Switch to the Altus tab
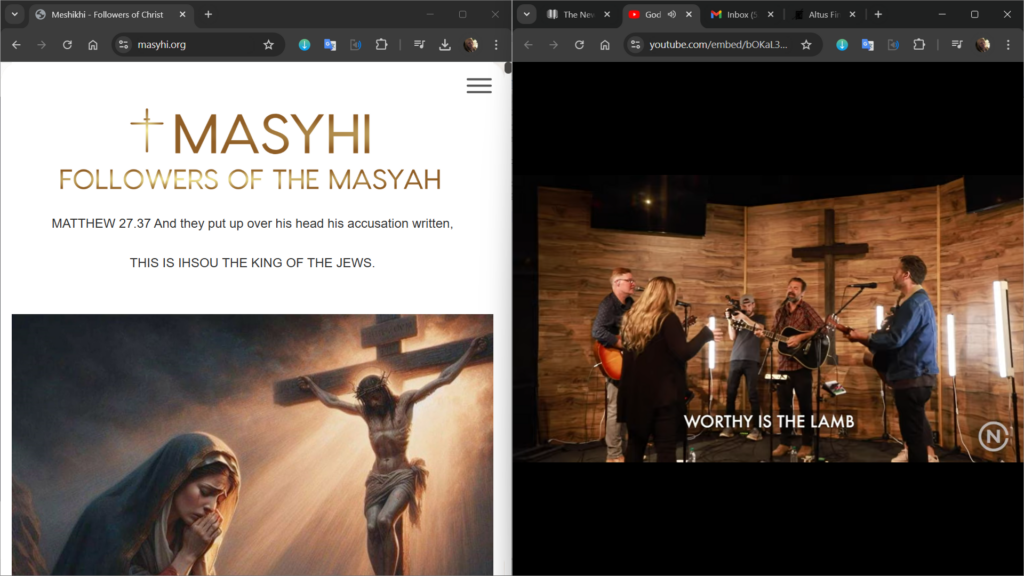 (x=818, y=15)
